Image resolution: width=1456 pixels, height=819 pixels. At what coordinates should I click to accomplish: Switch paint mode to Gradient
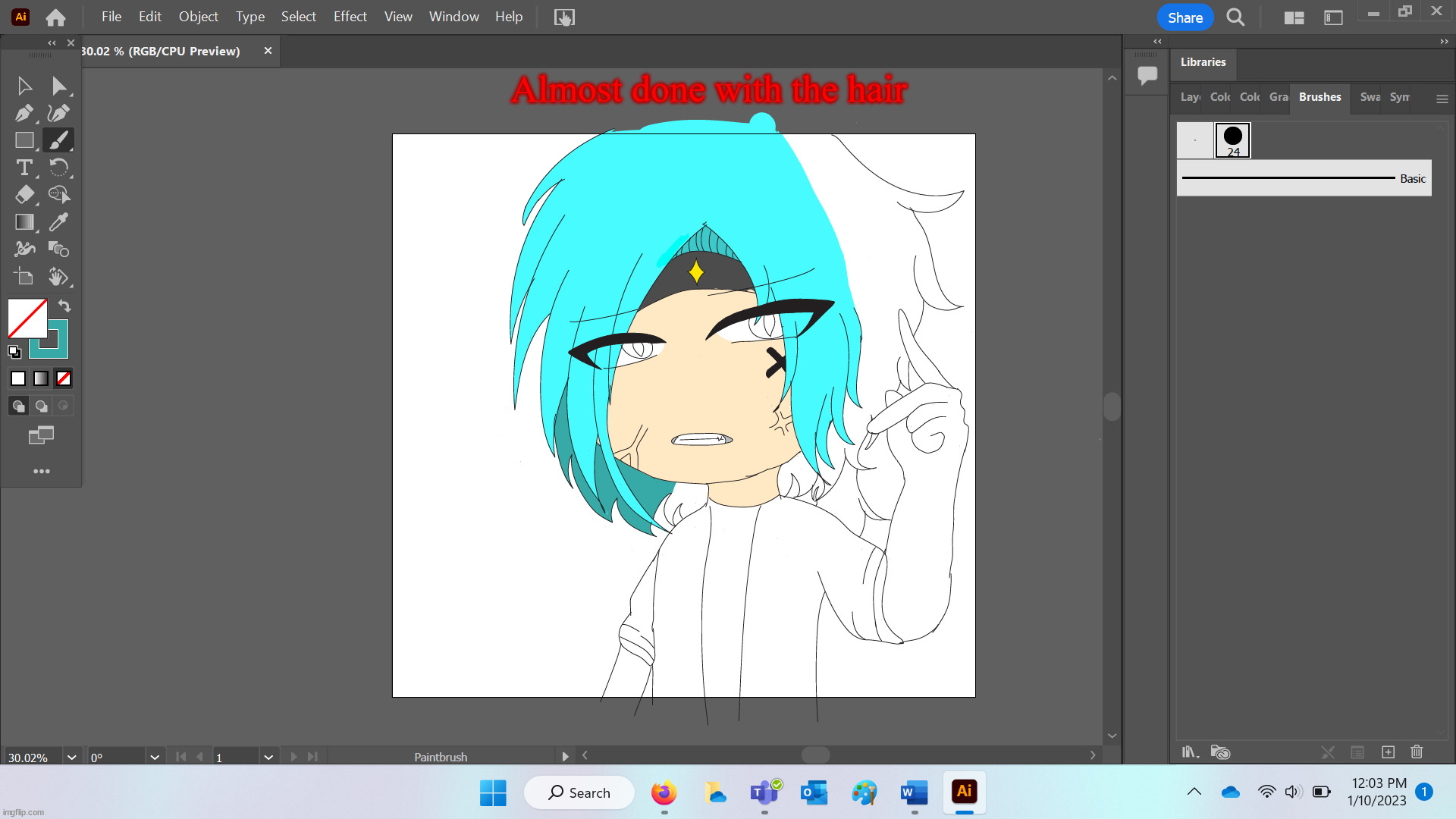click(41, 378)
